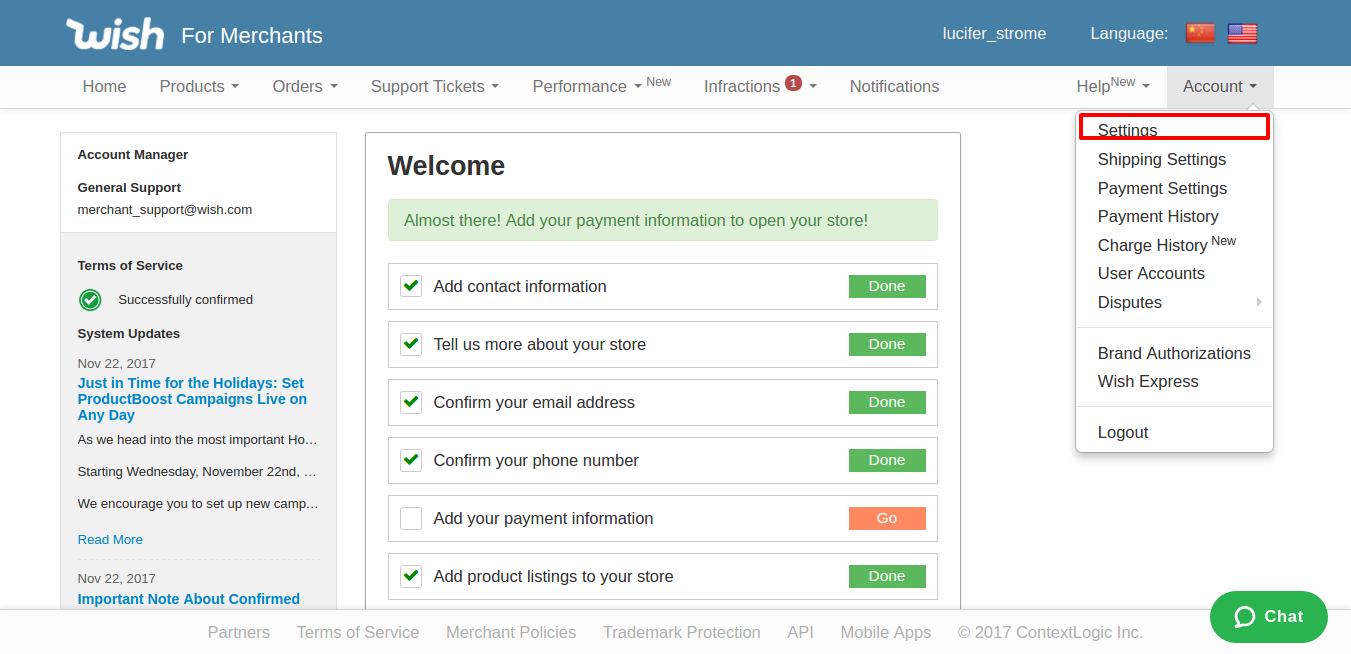
Task: Open the Help dropdown menu
Action: click(1113, 87)
